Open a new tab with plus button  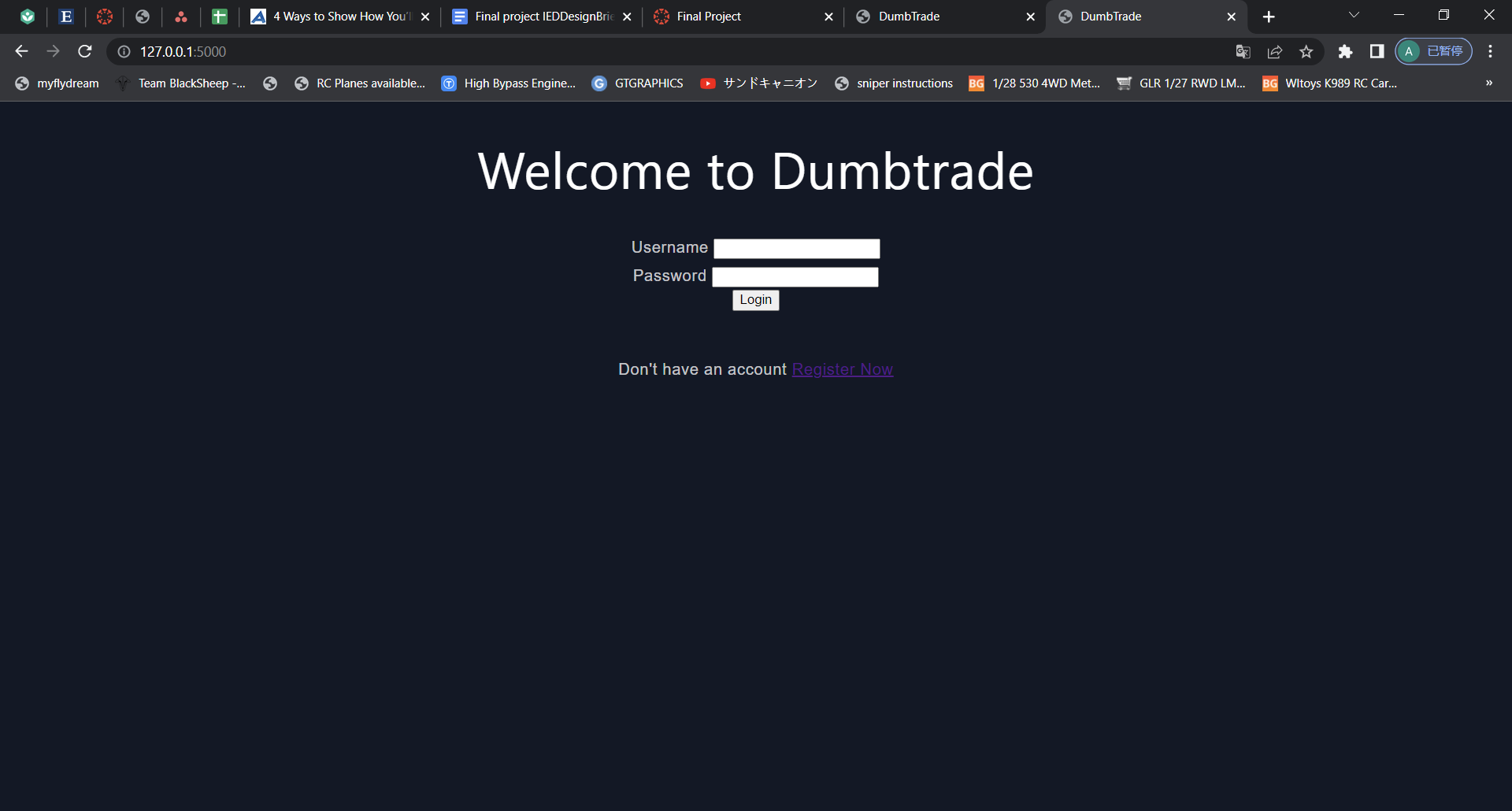coord(1269,17)
